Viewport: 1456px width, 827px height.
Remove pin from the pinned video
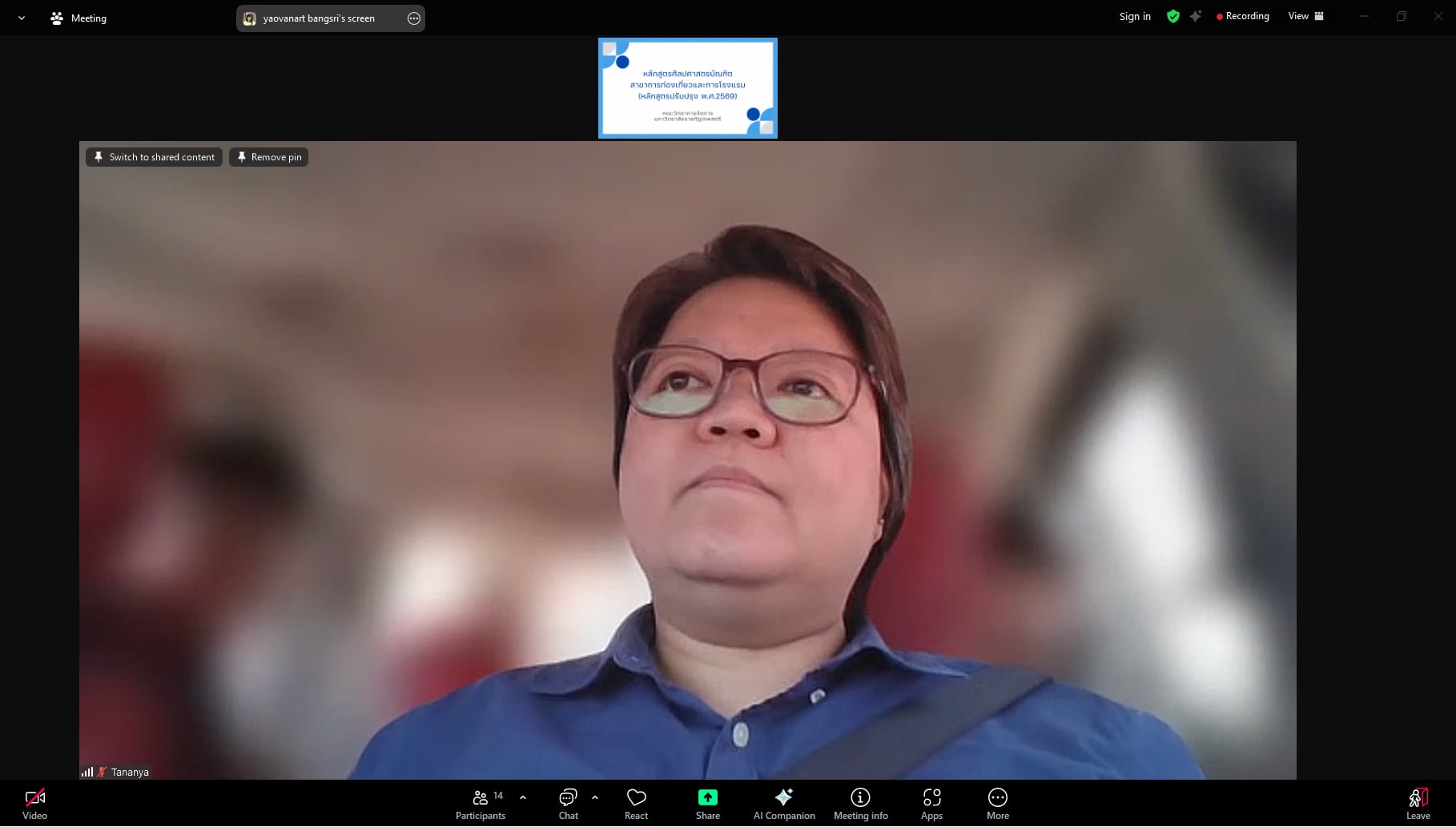point(269,157)
